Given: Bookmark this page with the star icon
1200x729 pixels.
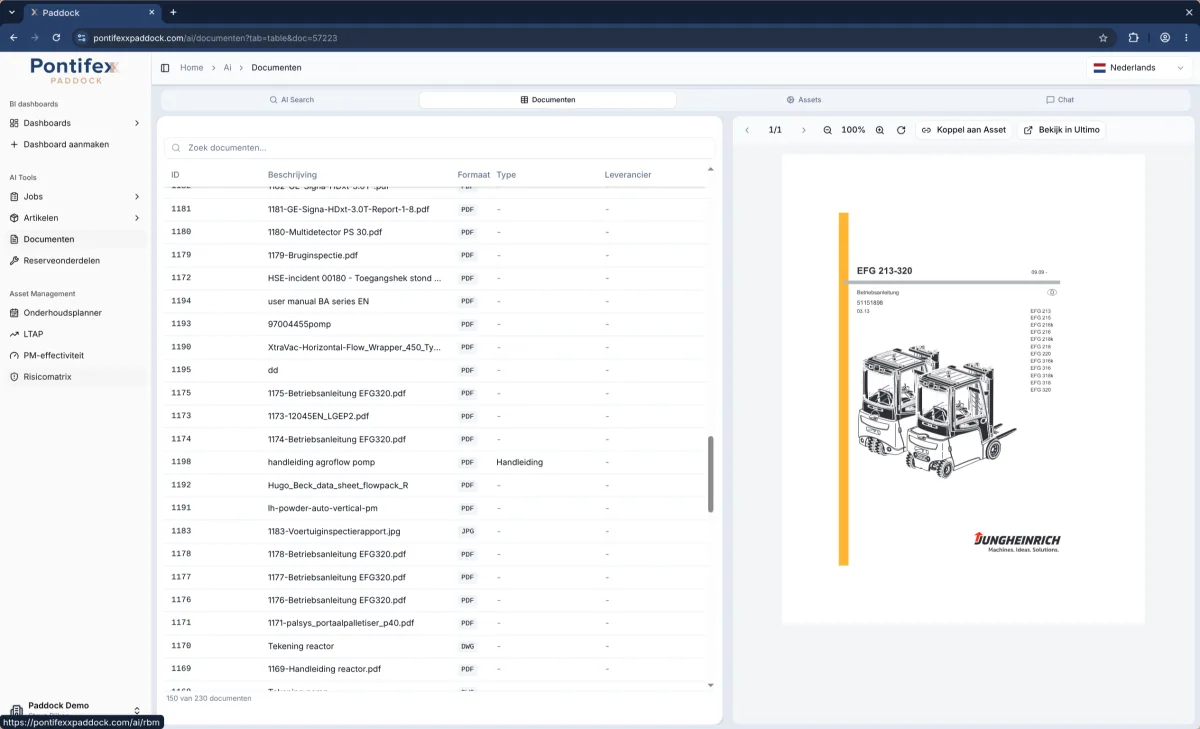Looking at the screenshot, I should [x=1103, y=38].
